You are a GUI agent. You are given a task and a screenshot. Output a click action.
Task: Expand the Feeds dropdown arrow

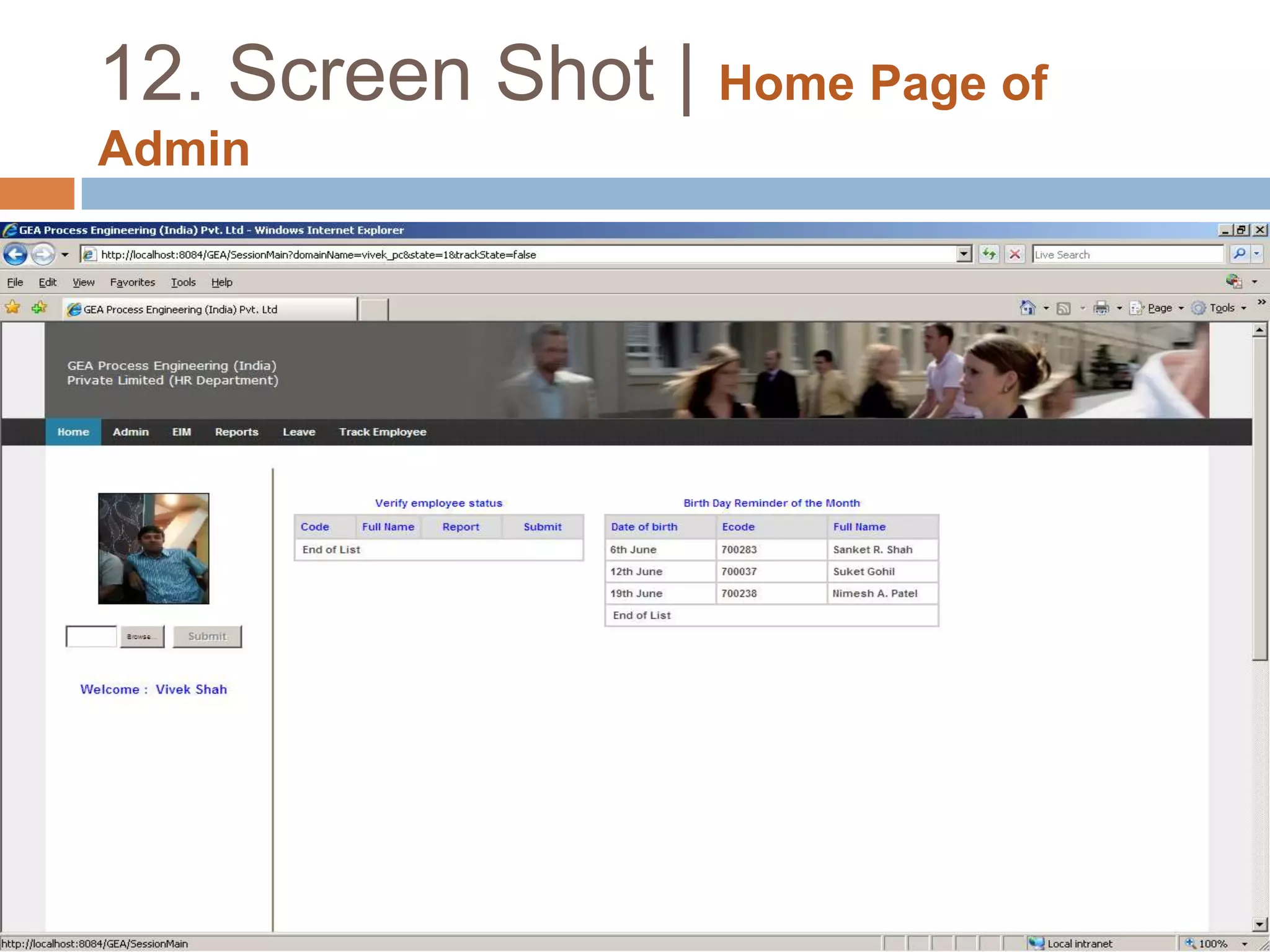pos(1083,308)
